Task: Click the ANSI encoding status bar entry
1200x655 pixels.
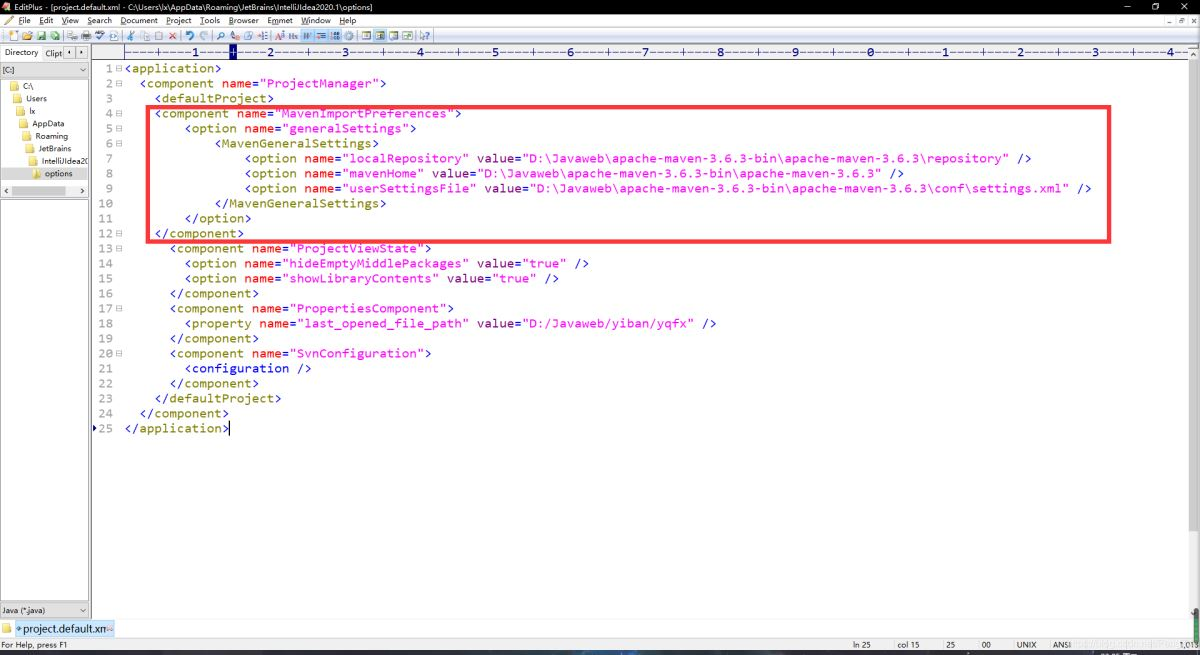Action: [1062, 645]
